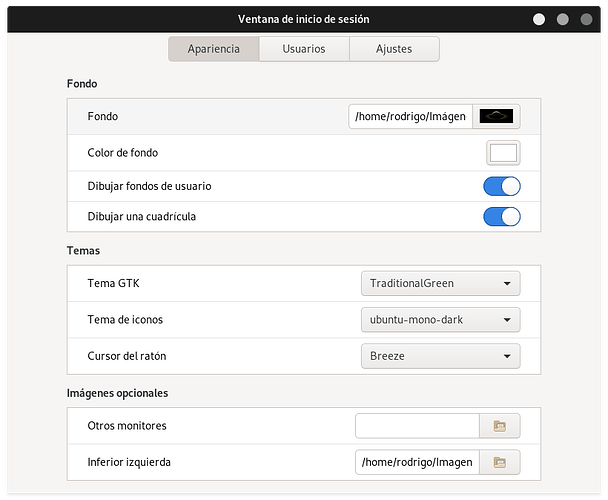This screenshot has height=500, width=608.
Task: Pick a color from Color de fondo swatch
Action: point(503,153)
